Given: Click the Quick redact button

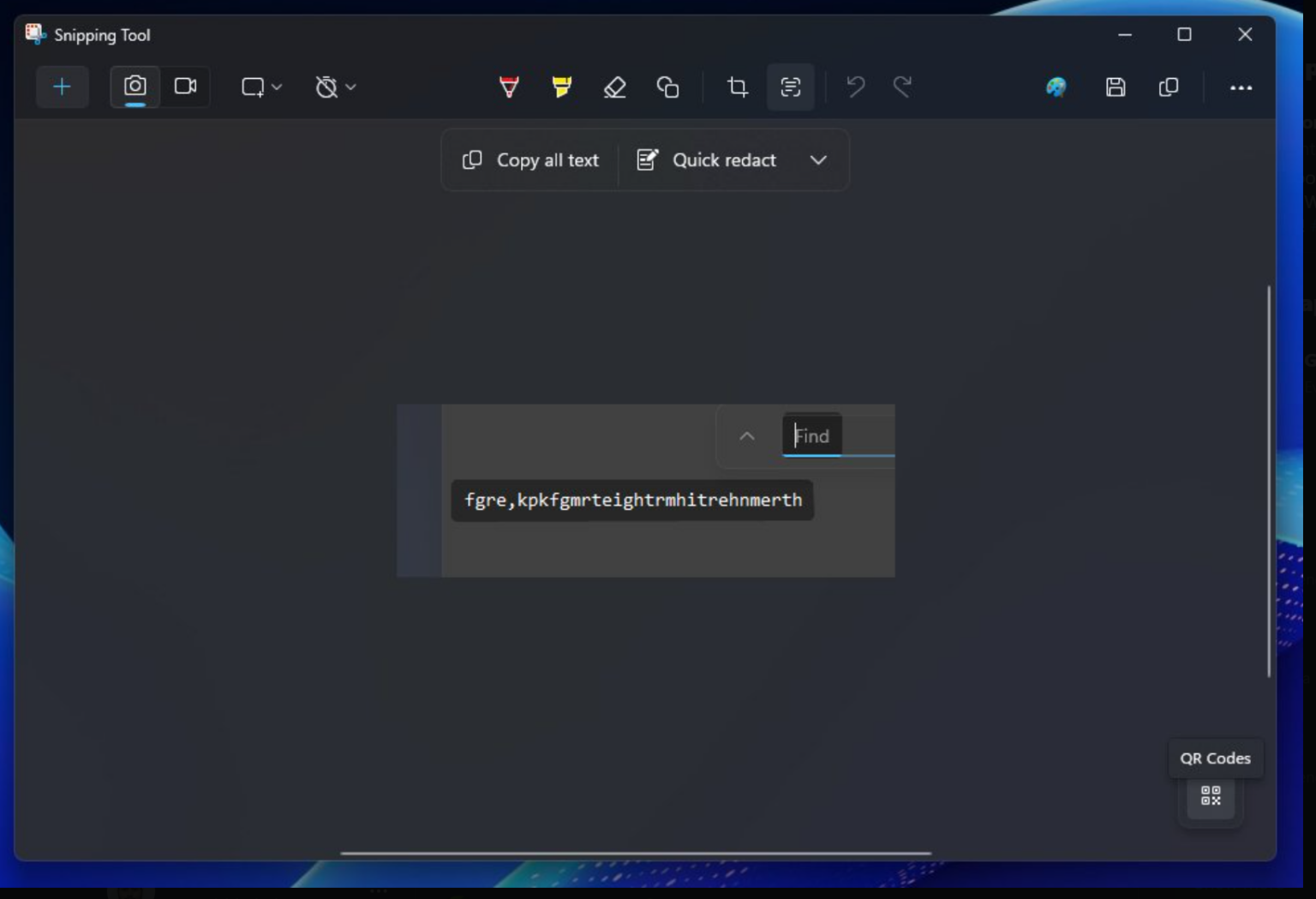Looking at the screenshot, I should pos(706,159).
